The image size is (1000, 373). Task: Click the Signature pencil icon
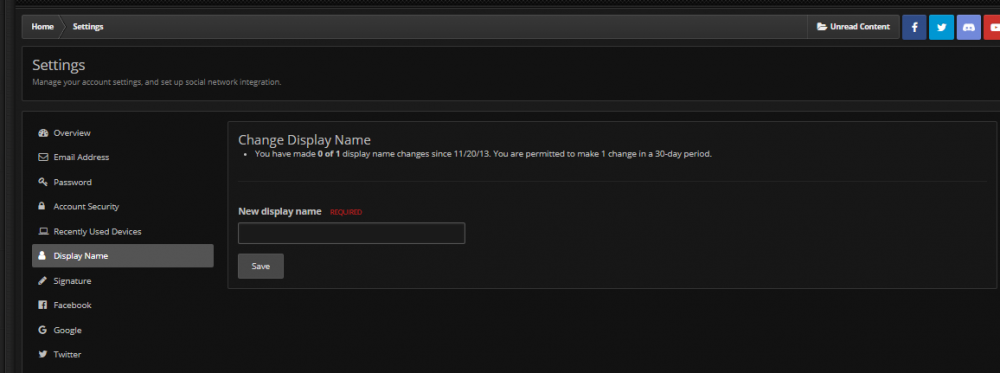[x=43, y=281]
